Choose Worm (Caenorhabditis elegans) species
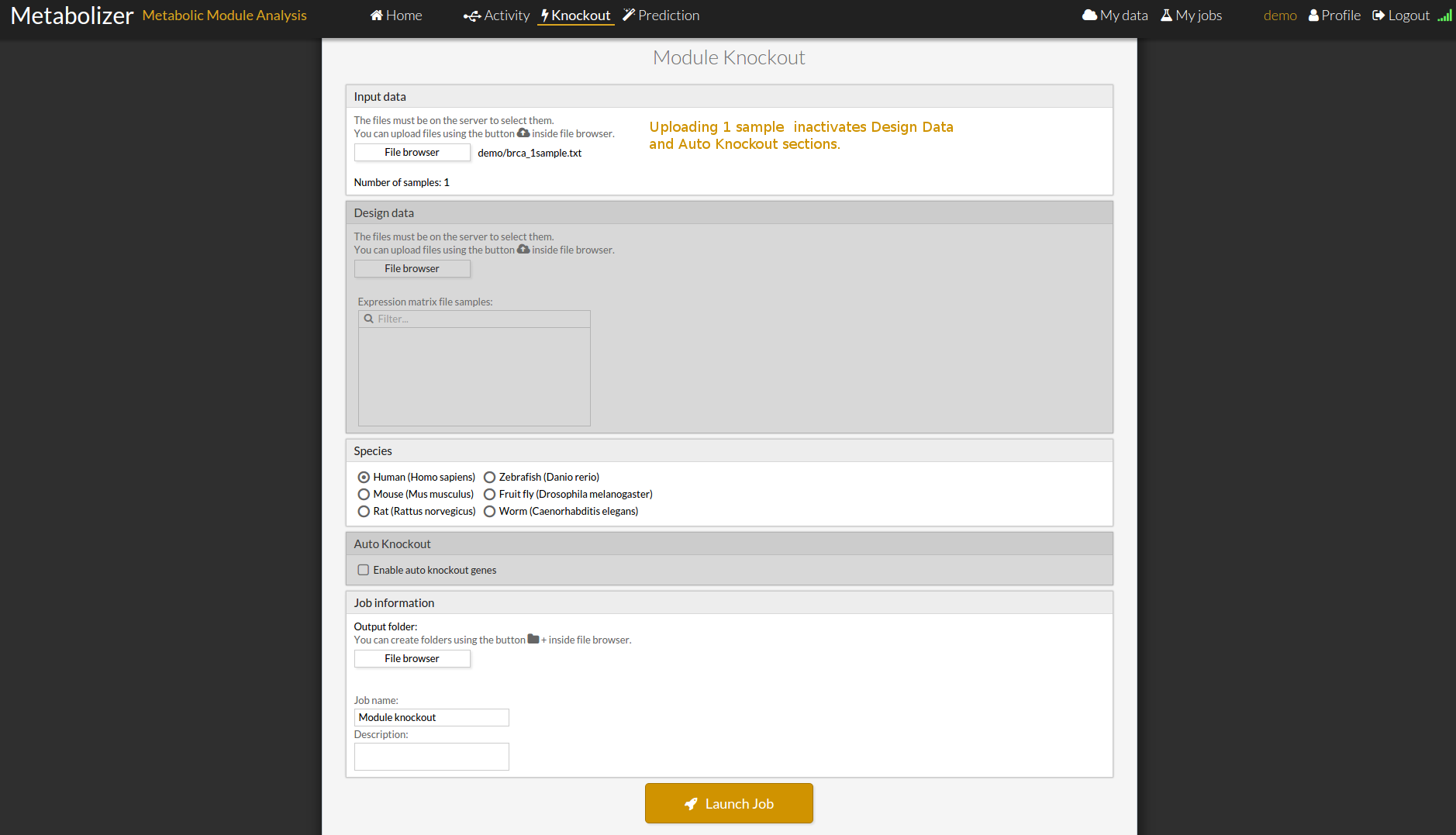This screenshot has height=835, width=1456. (x=490, y=512)
